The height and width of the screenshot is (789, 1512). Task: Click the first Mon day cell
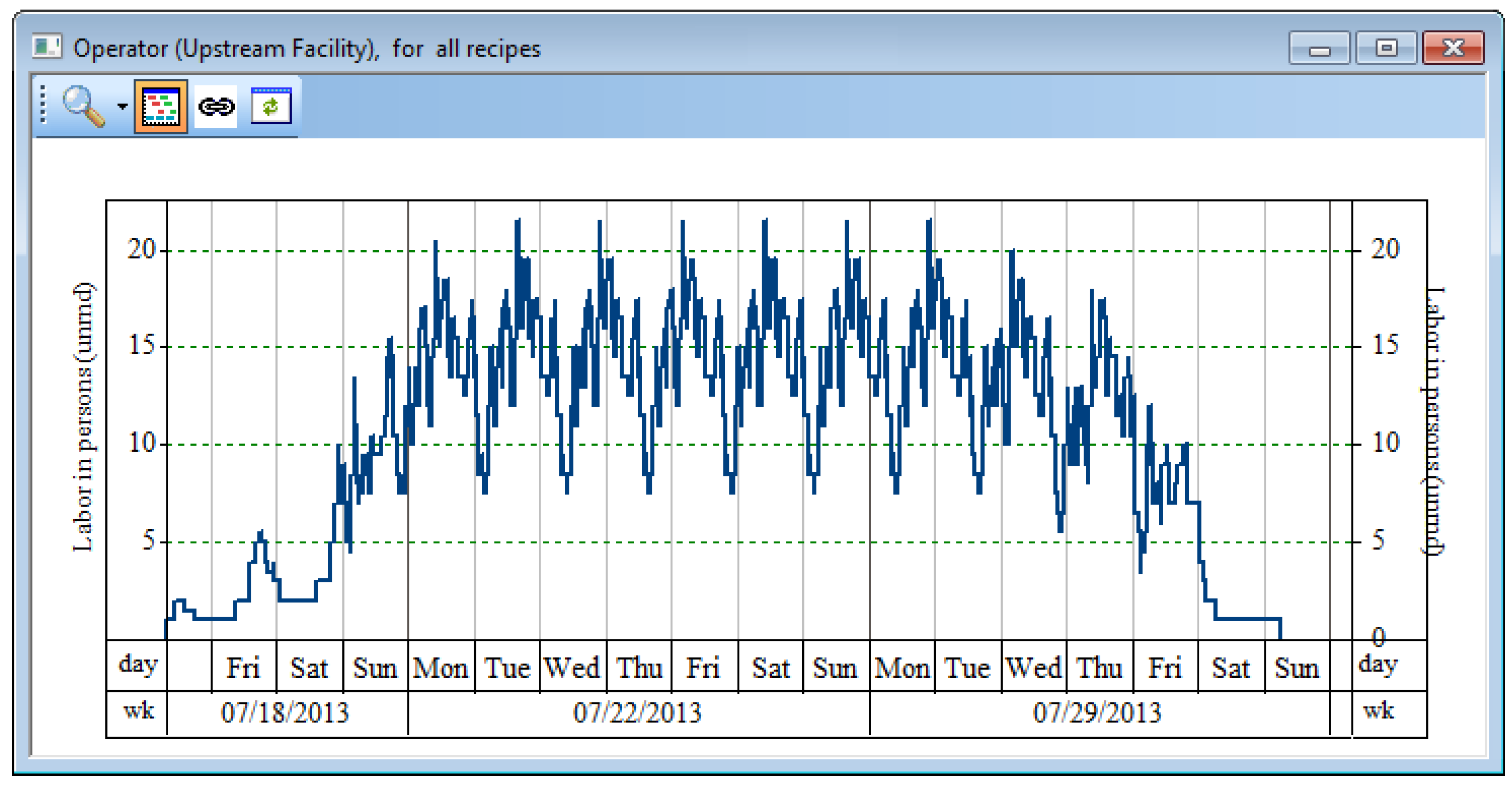(x=440, y=668)
